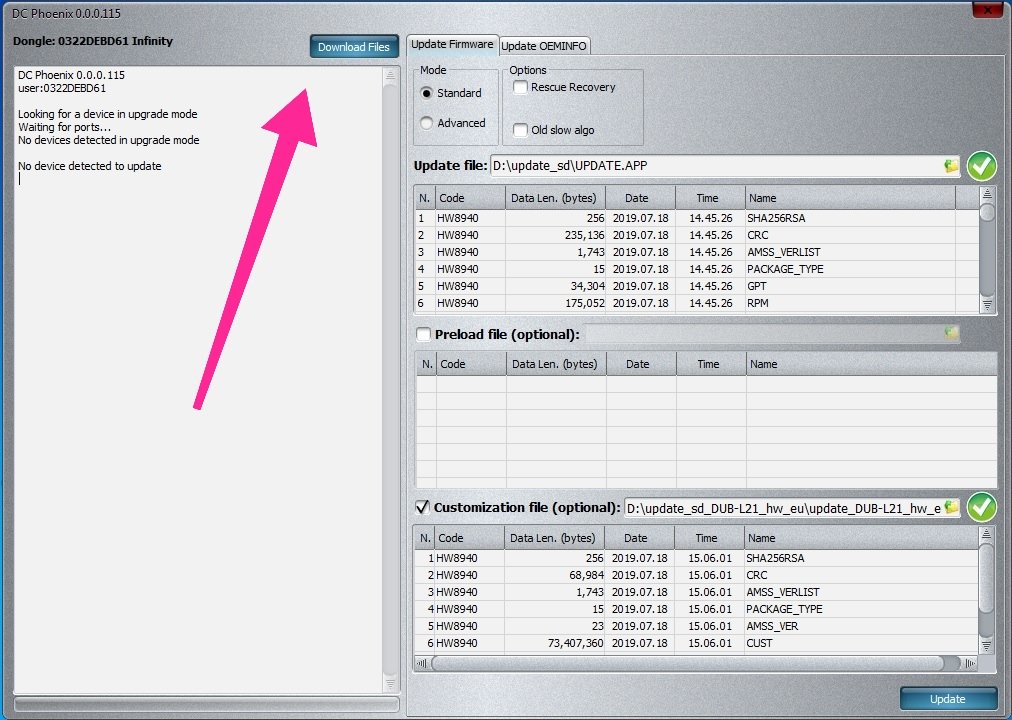This screenshot has width=1012, height=720.
Task: Click the 'No device detected to update' log line
Action: point(90,166)
